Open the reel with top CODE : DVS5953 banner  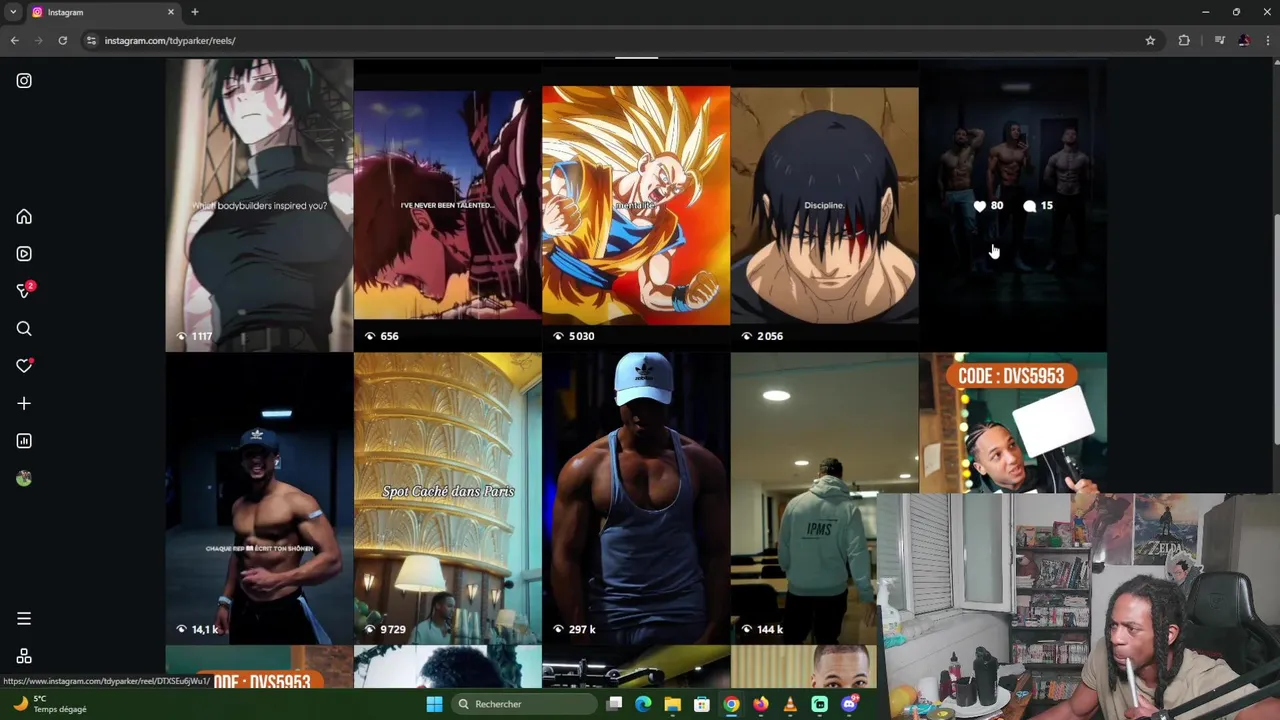1012,422
